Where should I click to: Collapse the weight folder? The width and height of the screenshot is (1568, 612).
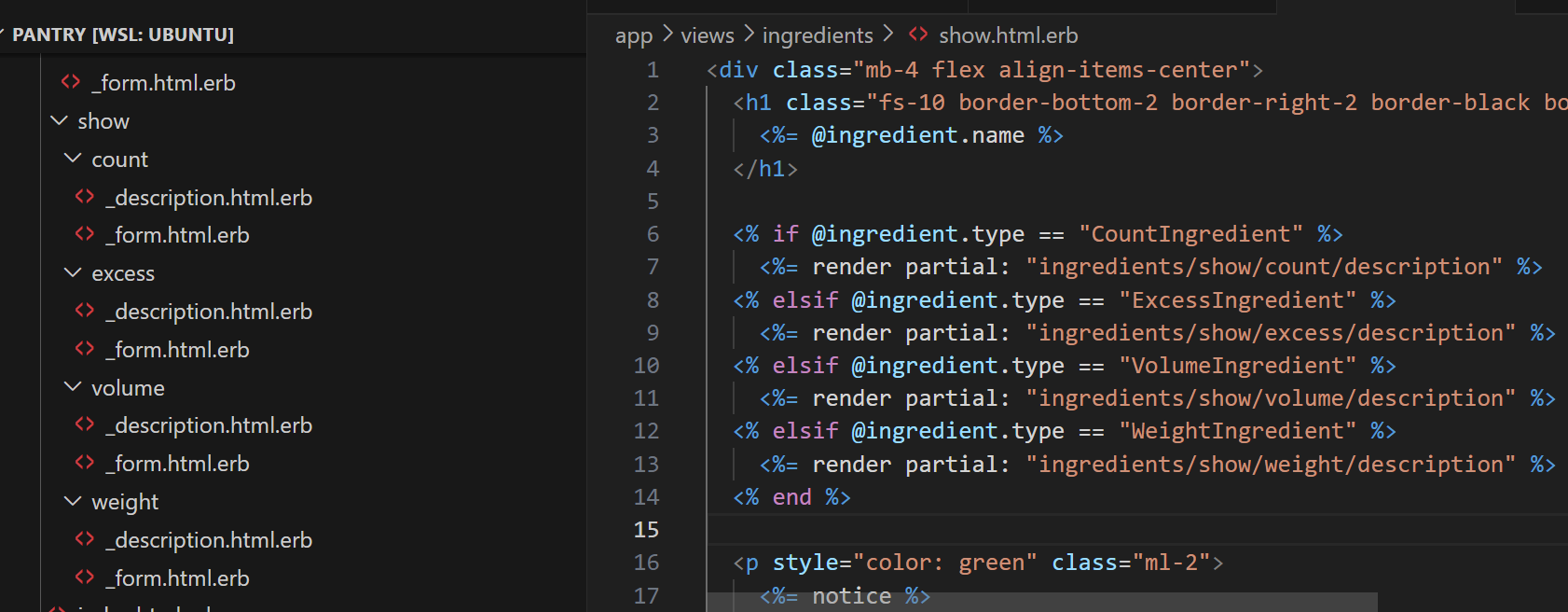[73, 502]
